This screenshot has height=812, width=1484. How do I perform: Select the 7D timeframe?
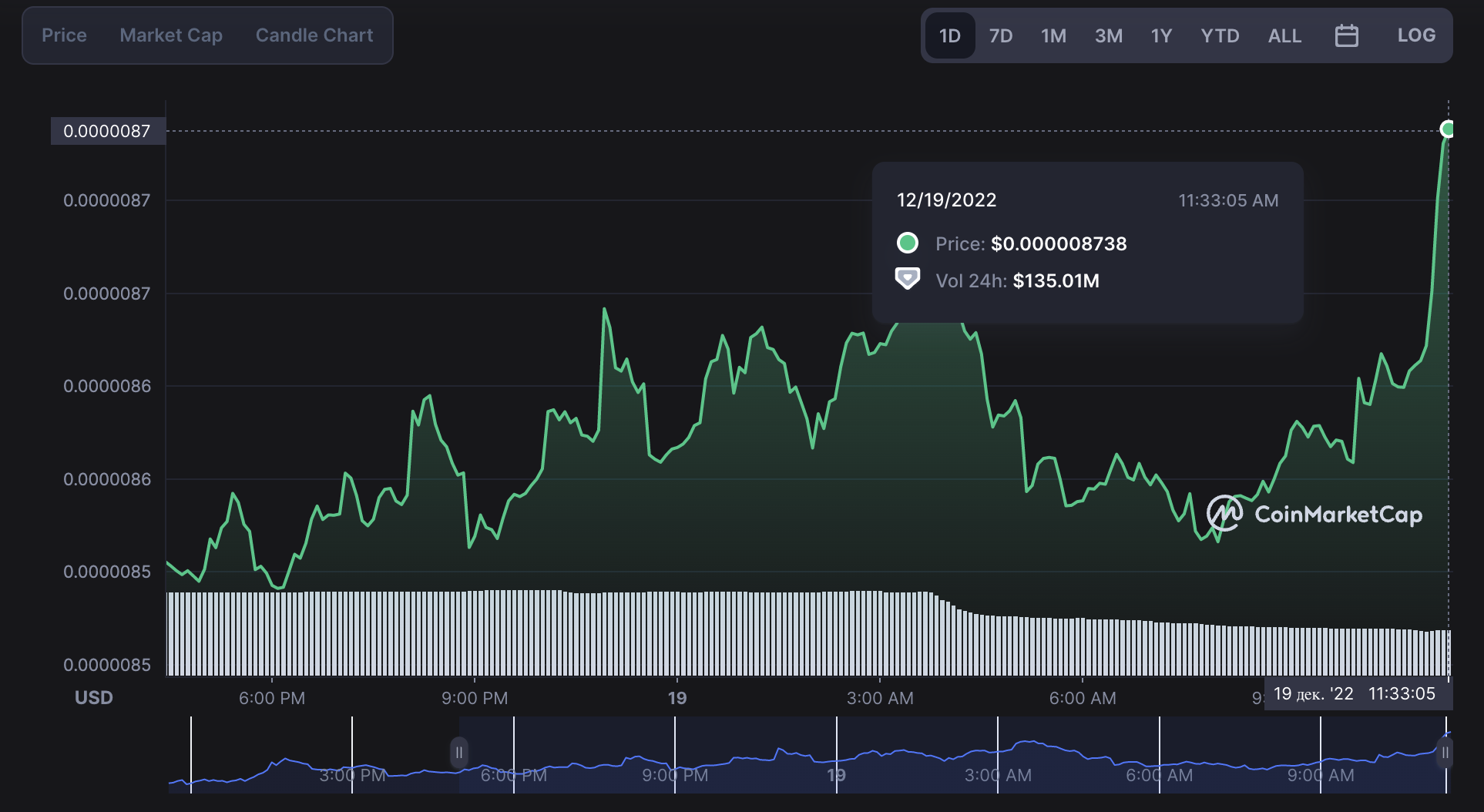pyautogui.click(x=1001, y=35)
